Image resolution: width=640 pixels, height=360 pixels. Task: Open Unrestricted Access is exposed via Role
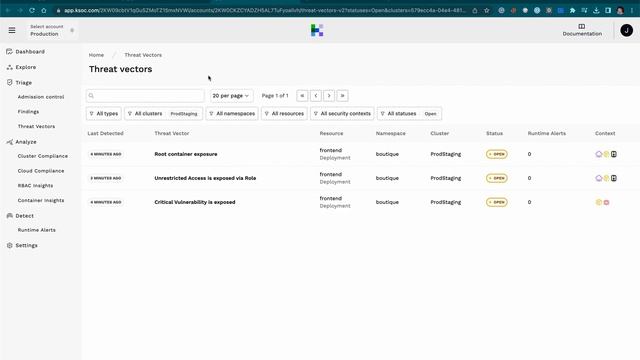[x=205, y=178]
